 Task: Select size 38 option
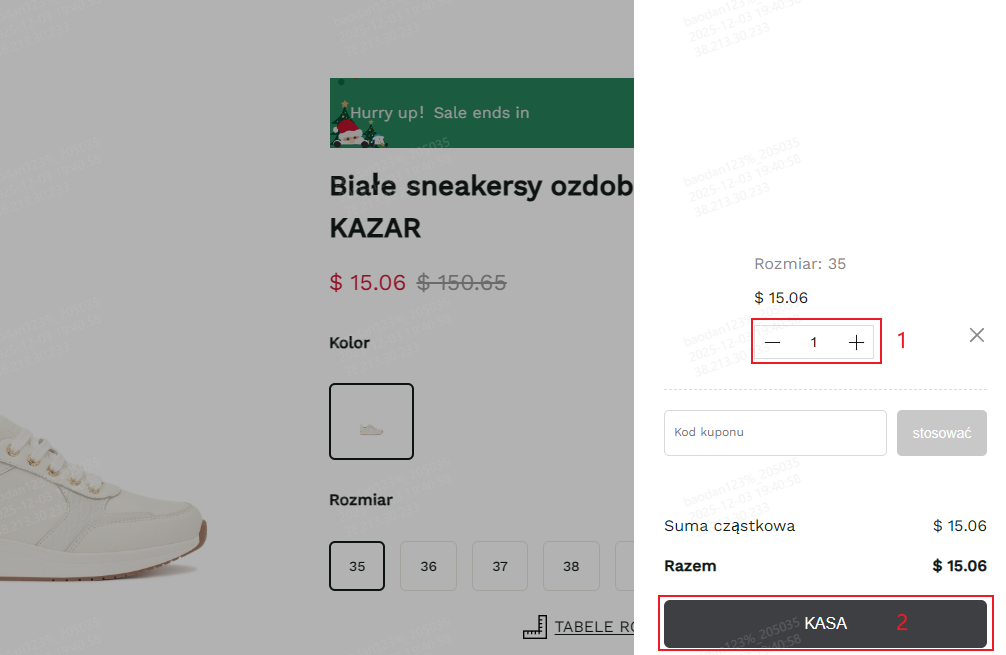point(571,565)
